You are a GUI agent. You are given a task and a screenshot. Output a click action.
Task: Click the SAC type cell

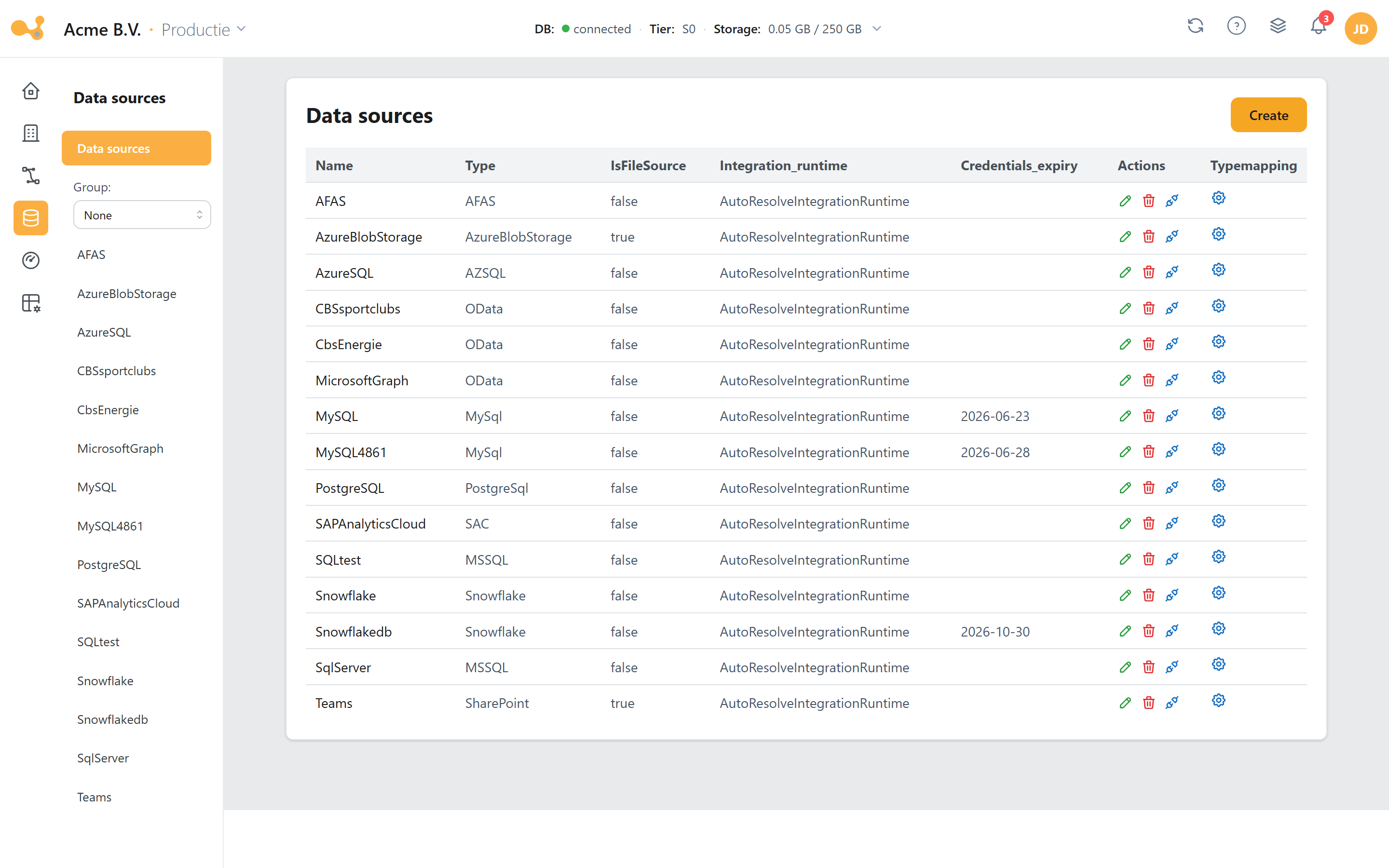pos(477,524)
